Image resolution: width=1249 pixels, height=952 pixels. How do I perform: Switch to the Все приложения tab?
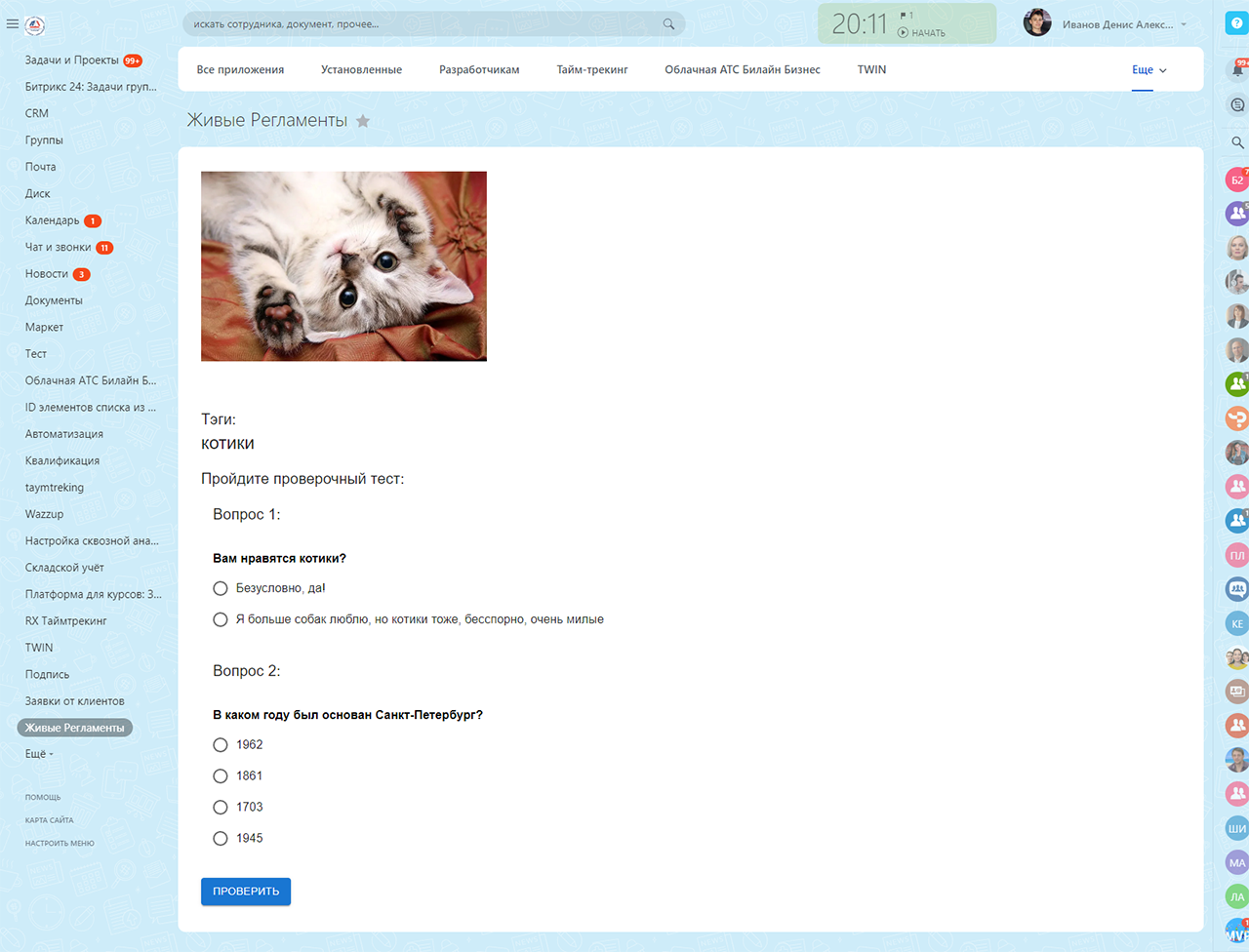[240, 69]
